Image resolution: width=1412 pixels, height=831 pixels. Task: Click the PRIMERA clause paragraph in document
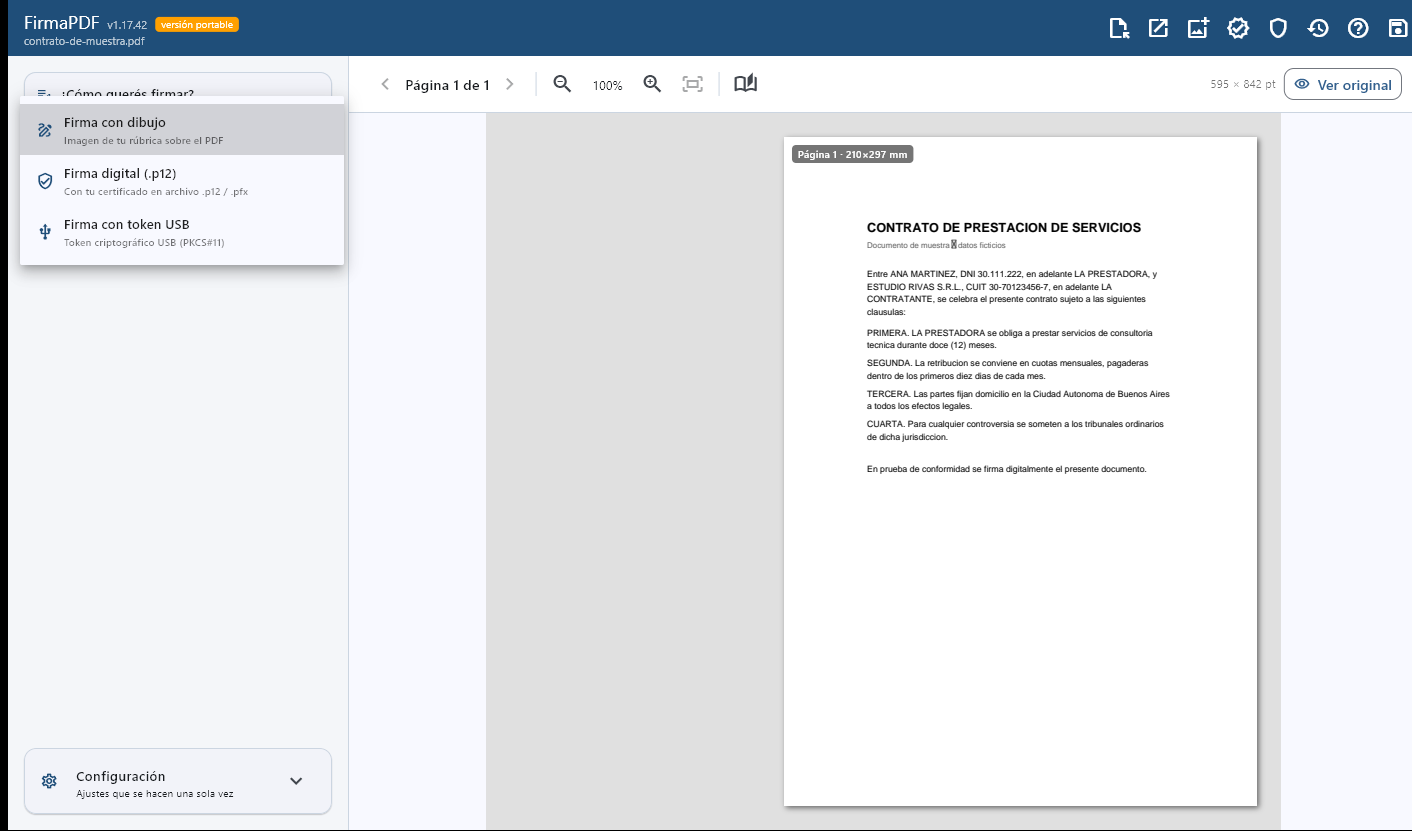tap(1010, 338)
